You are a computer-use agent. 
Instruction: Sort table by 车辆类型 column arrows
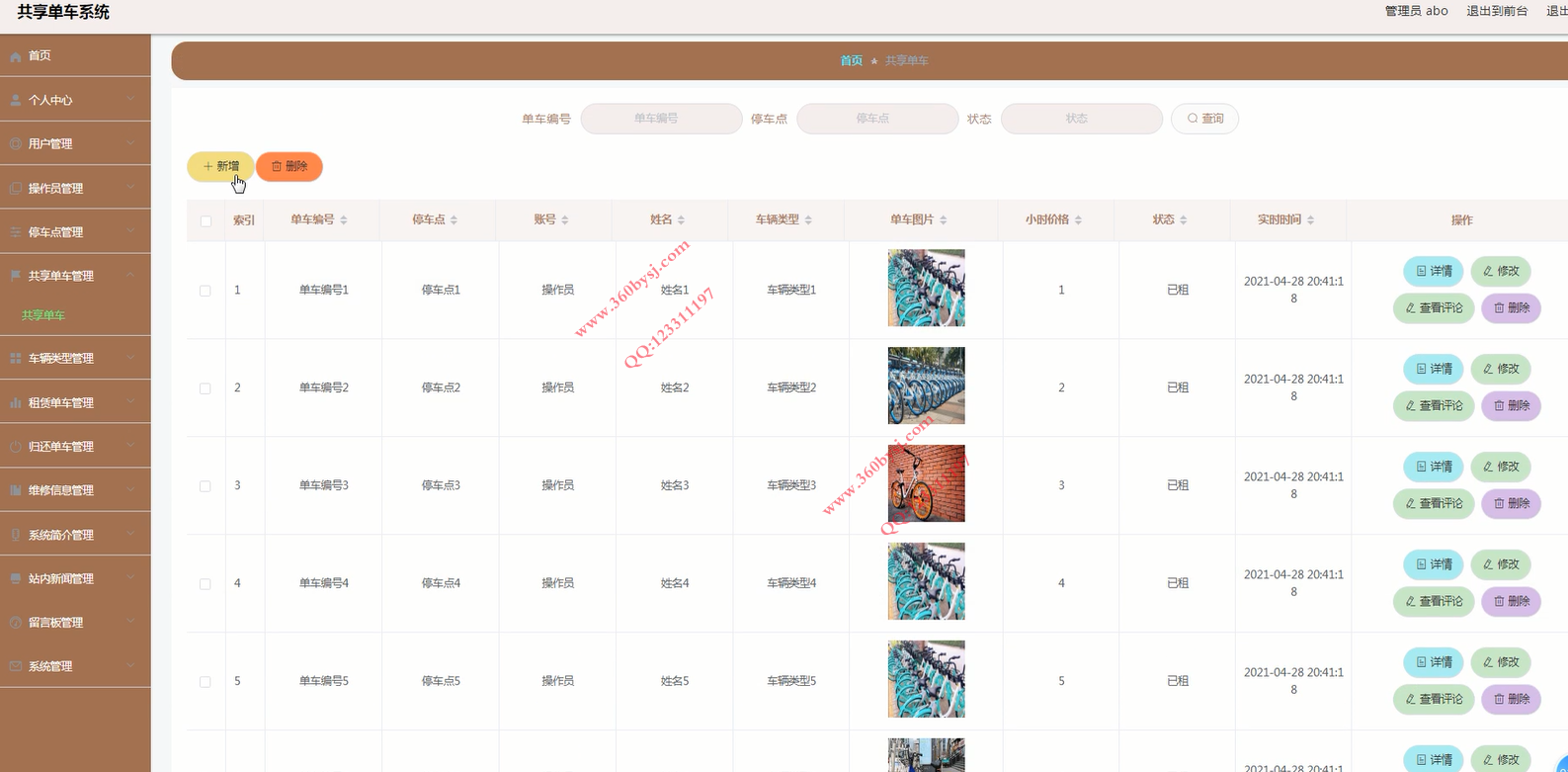point(808,220)
